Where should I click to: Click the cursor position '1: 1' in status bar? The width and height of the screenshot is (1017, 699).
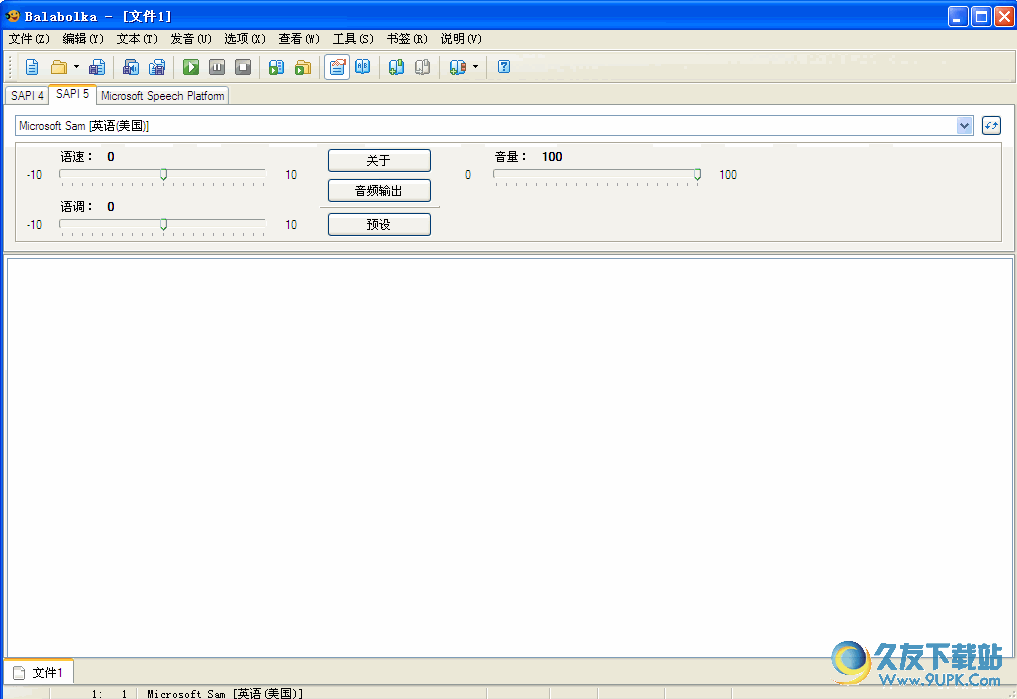coord(109,694)
